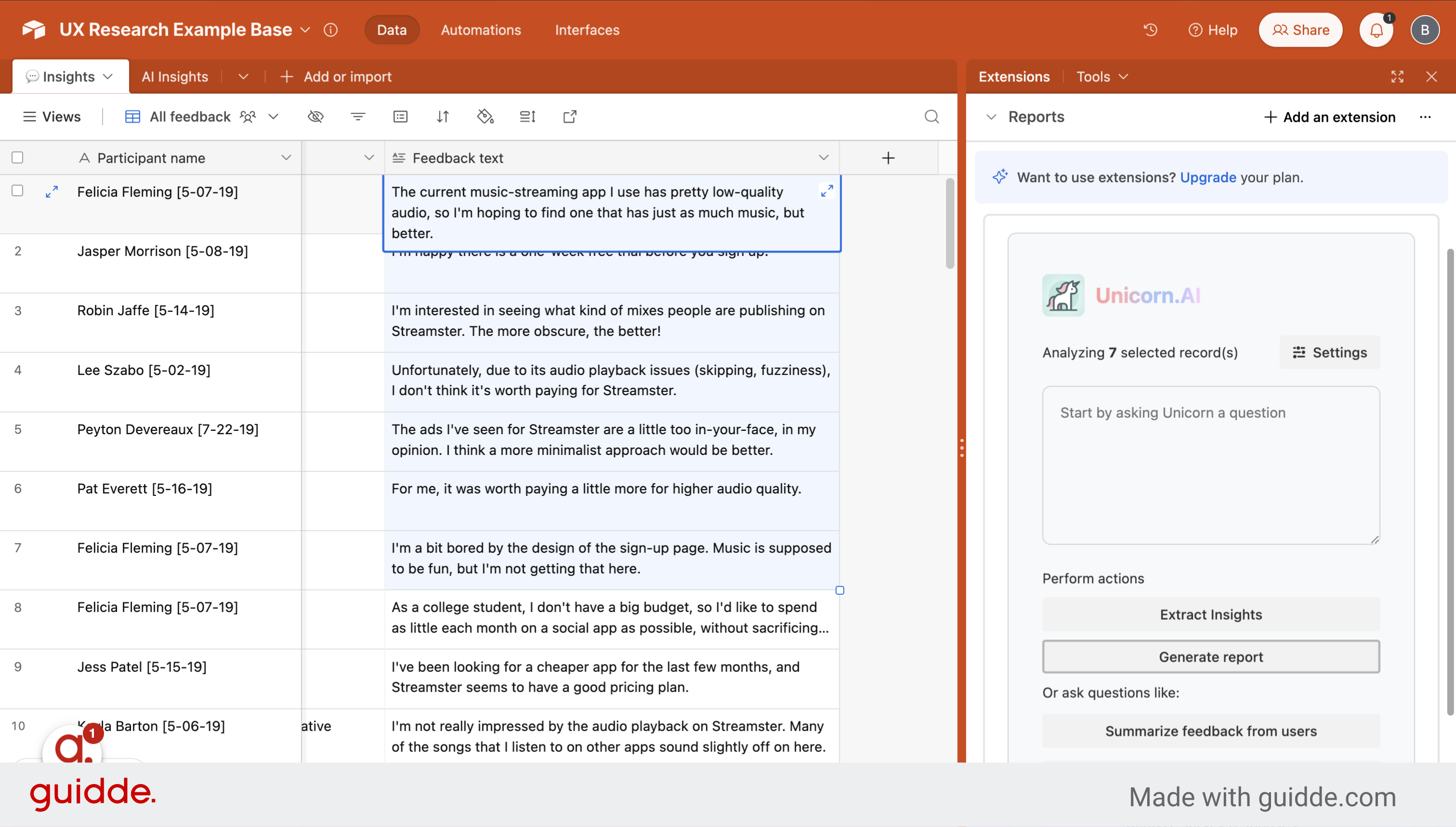The width and height of the screenshot is (1456, 827).
Task: Close the Extensions panel
Action: [1431, 77]
